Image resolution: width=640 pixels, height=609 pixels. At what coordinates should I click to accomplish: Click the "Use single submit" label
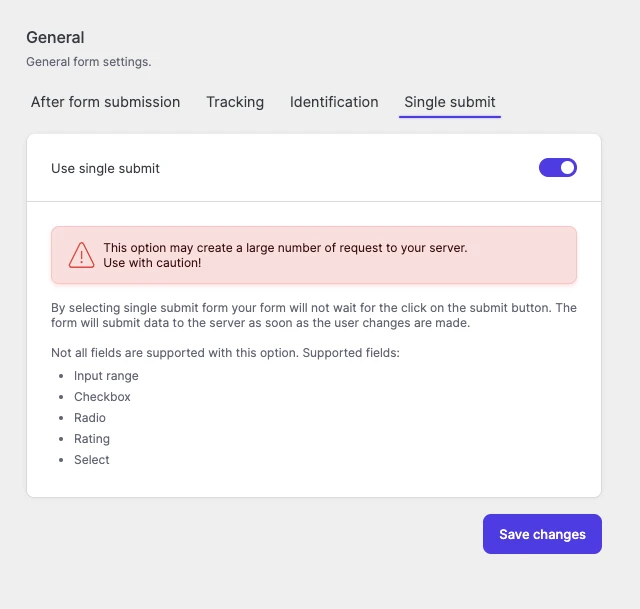click(x=105, y=168)
